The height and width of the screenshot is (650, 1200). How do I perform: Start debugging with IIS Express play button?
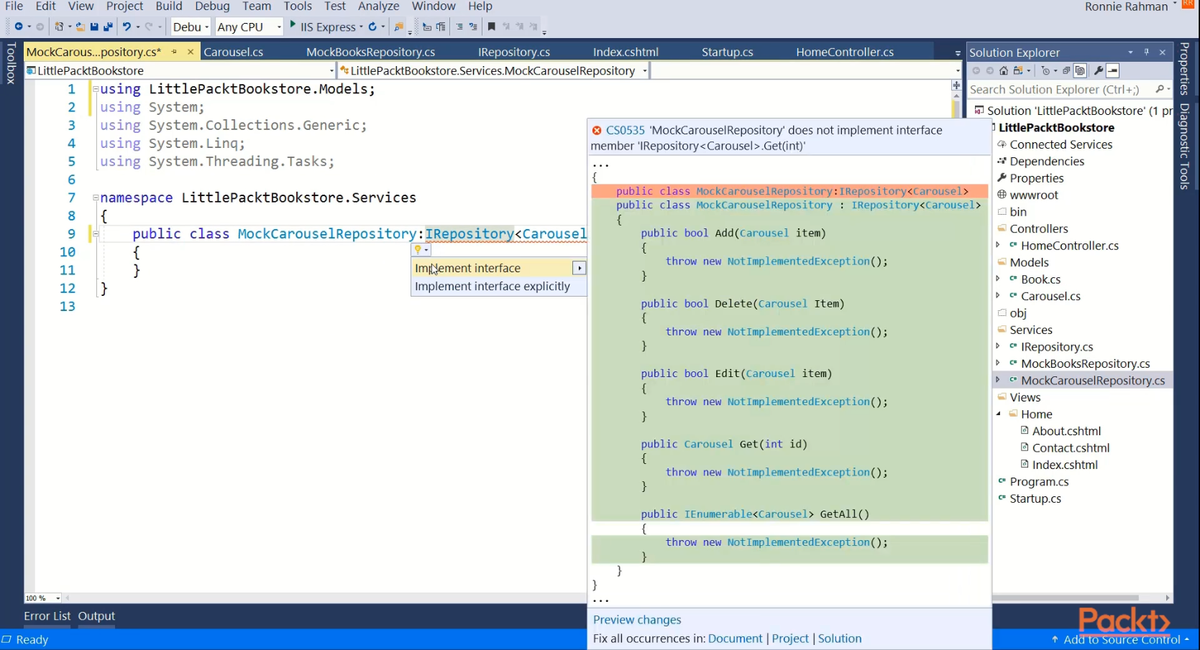click(x=293, y=25)
